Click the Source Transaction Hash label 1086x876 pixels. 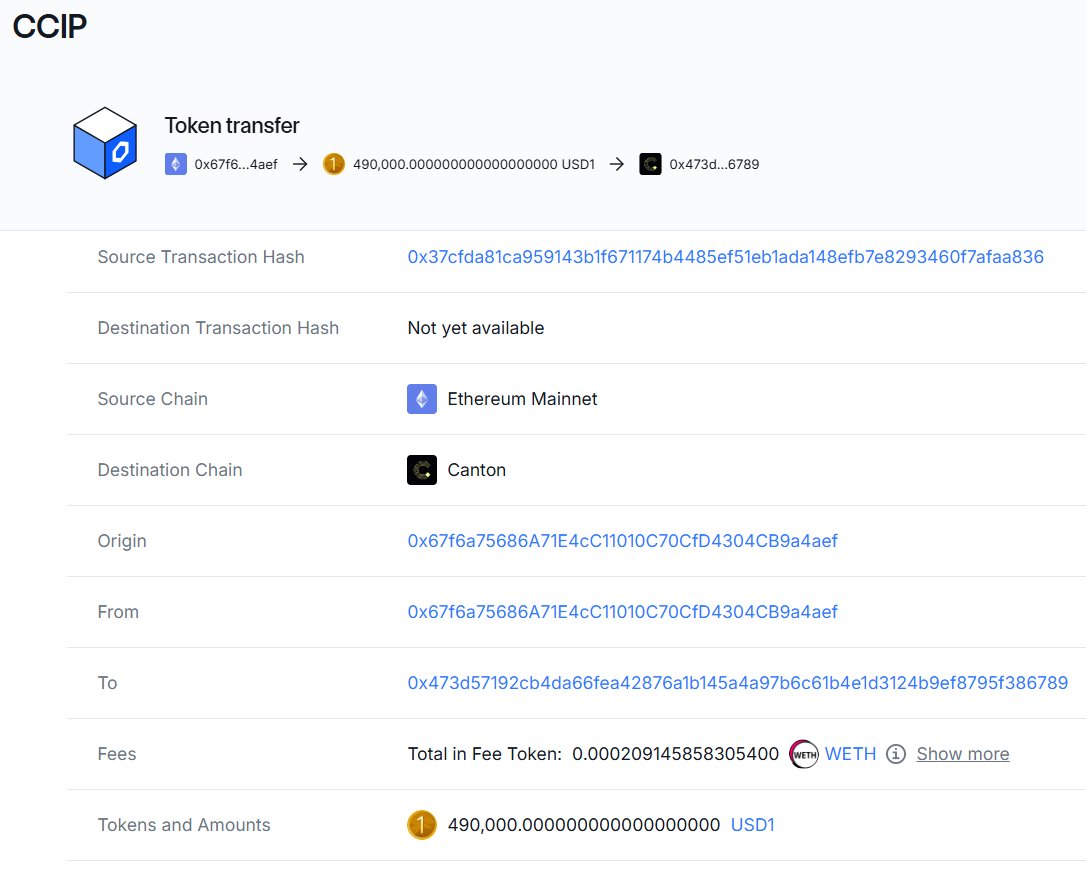coord(201,257)
